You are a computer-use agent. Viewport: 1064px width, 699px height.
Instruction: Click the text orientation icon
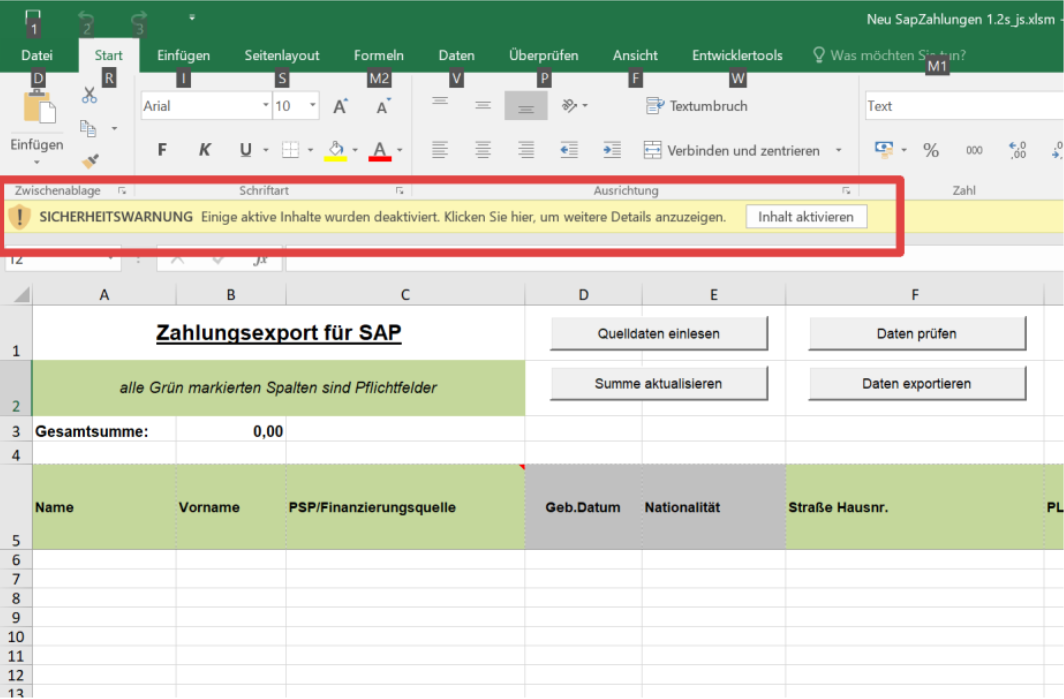570,106
